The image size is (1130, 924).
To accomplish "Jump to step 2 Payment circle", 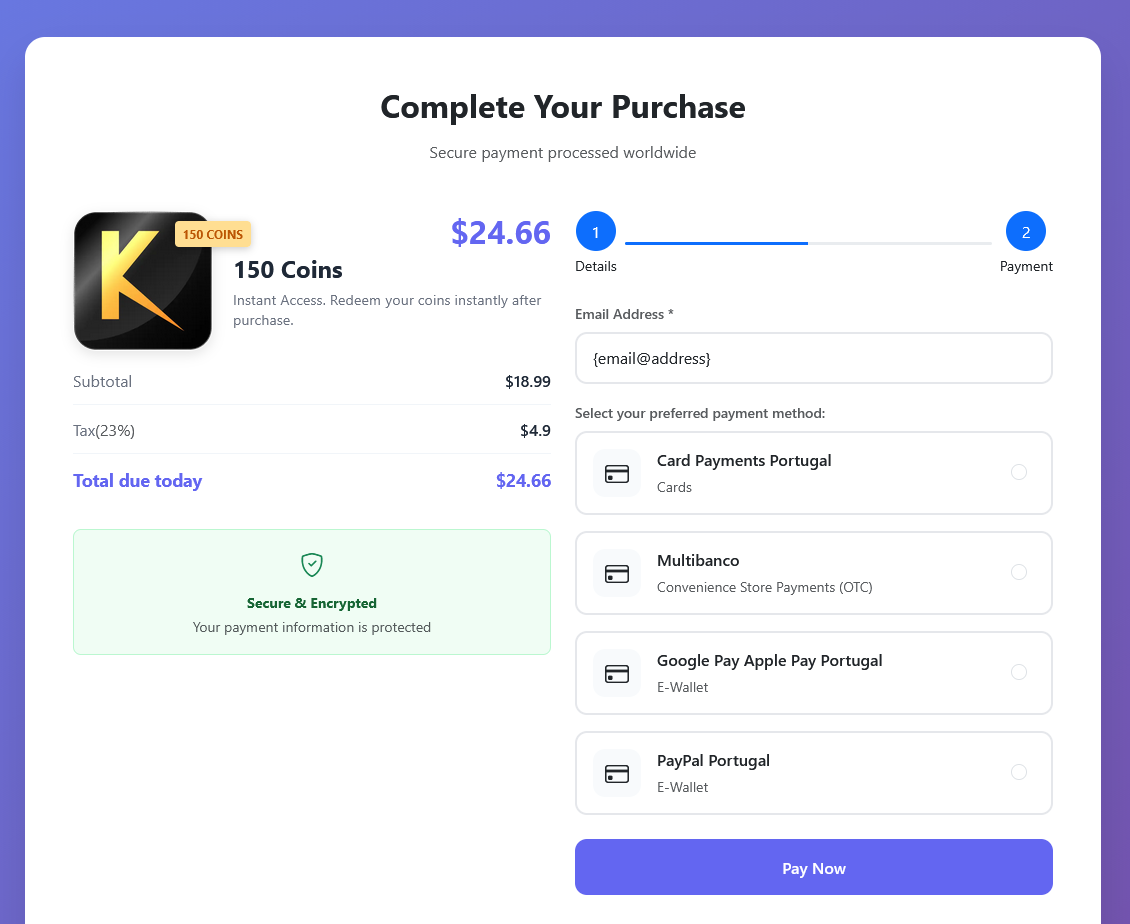I will tap(1025, 232).
